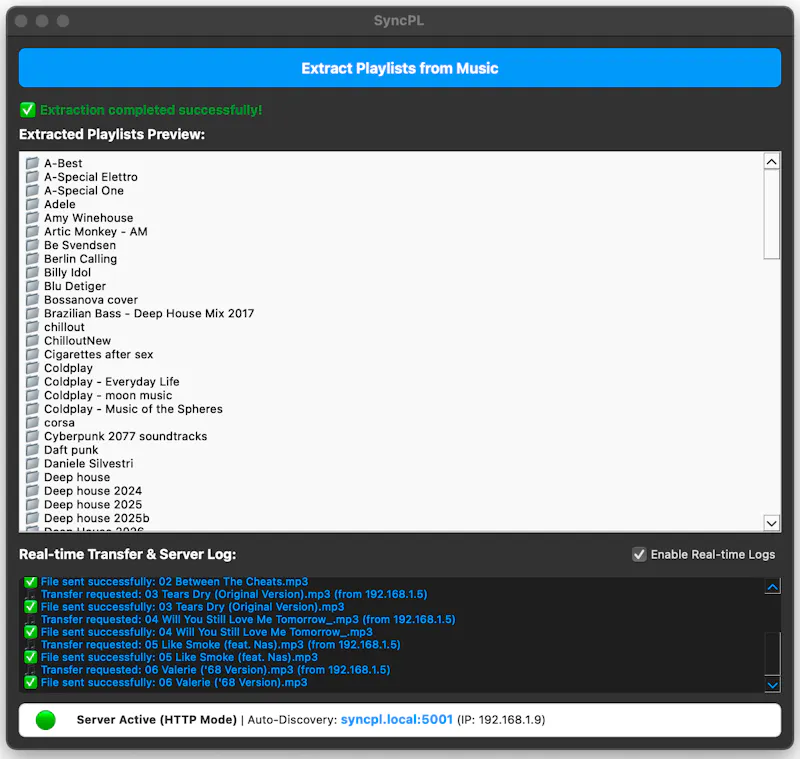Click the log panel scroll-down arrow

click(772, 685)
